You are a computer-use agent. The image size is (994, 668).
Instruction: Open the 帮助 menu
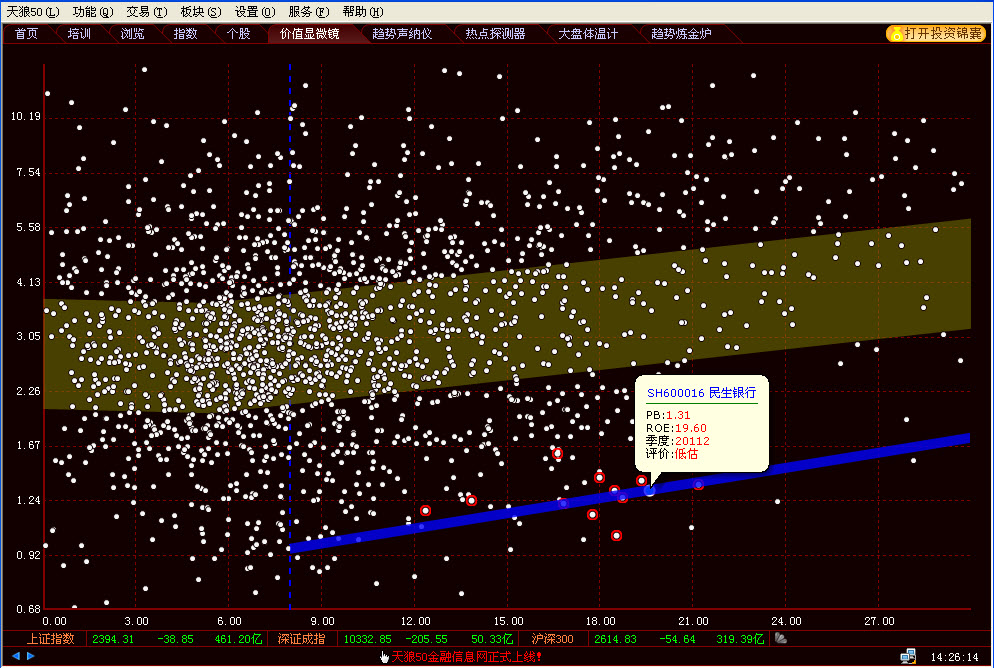pyautogui.click(x=363, y=11)
